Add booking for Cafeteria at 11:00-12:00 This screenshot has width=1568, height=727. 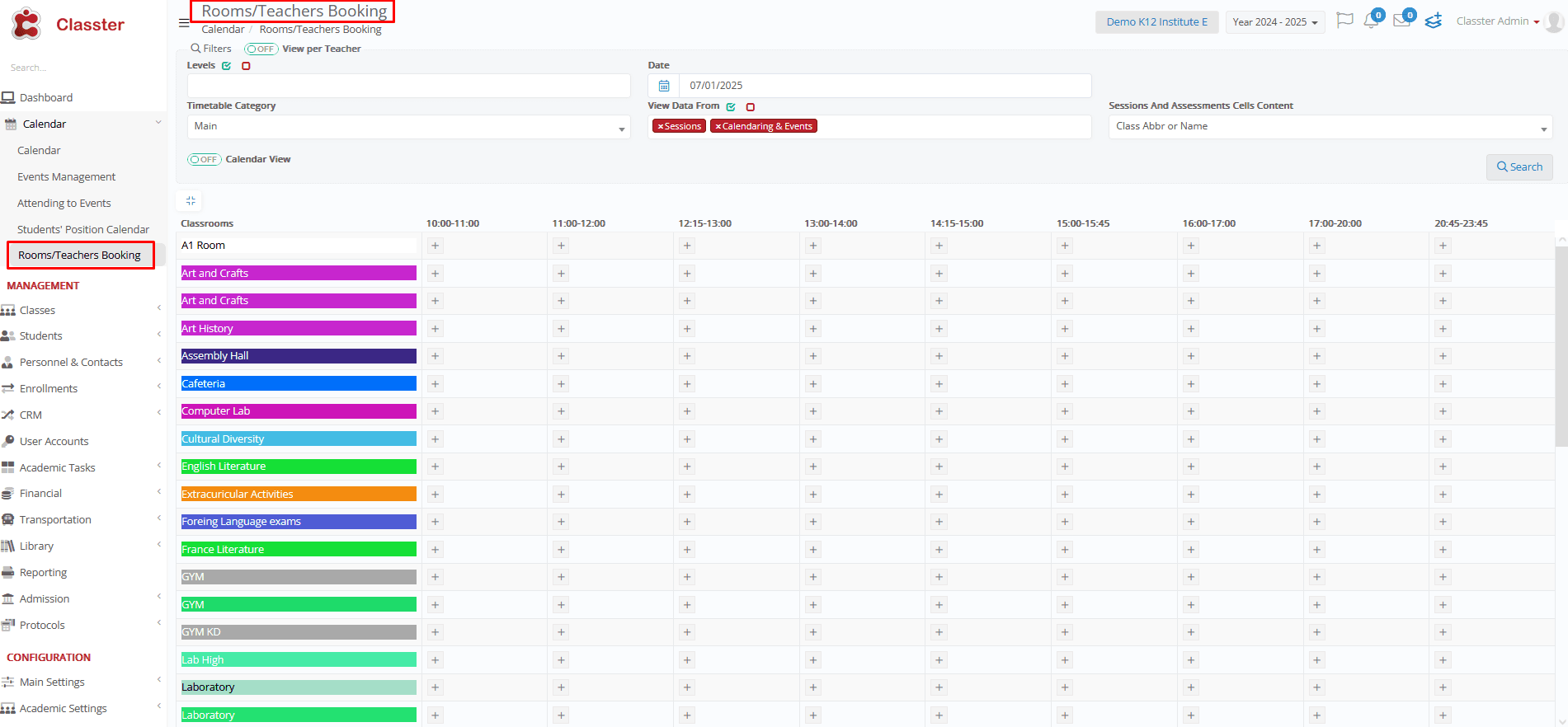[x=561, y=384]
